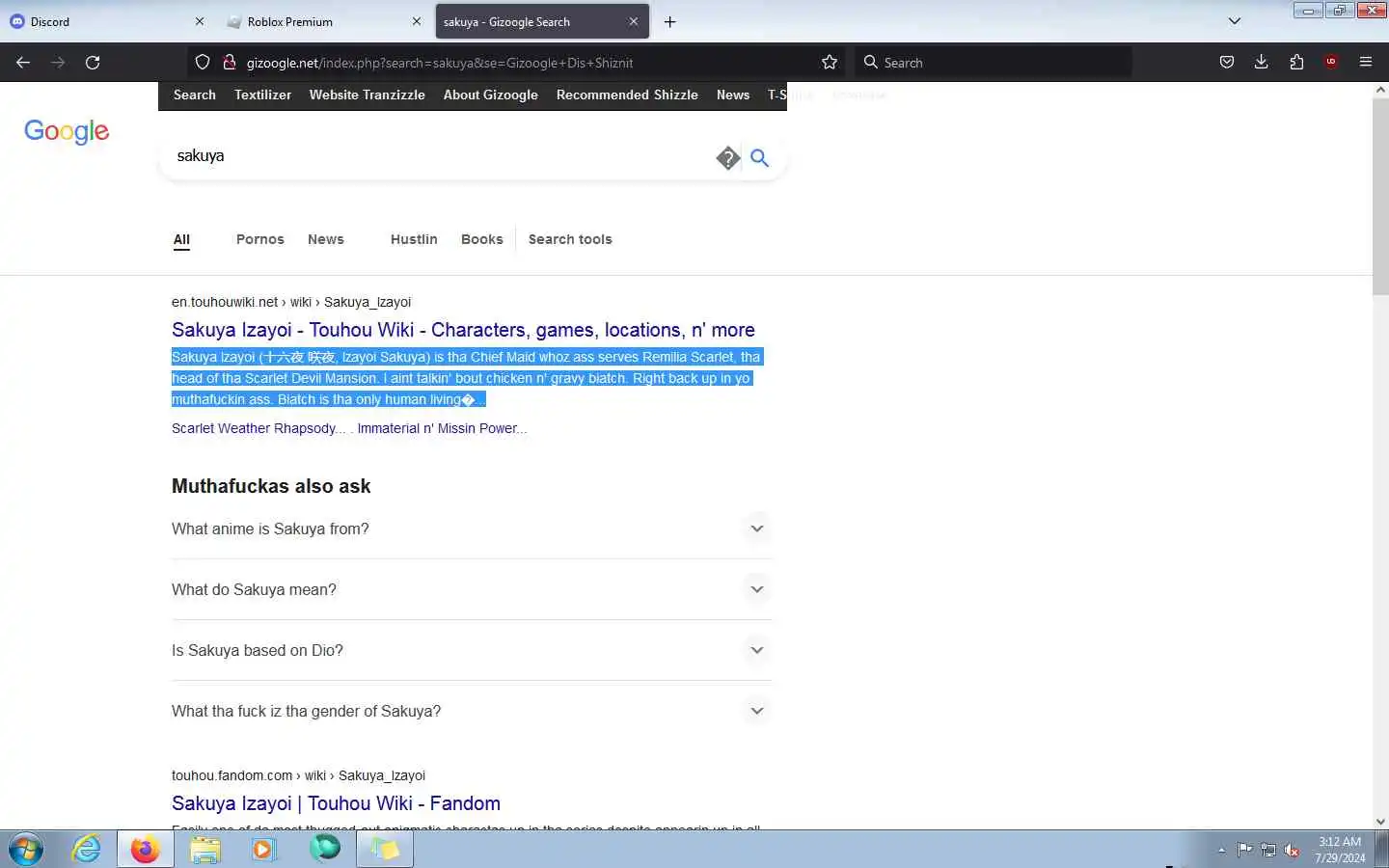Open the uBlock Origin extension
The height and width of the screenshot is (868, 1389).
point(1331,63)
